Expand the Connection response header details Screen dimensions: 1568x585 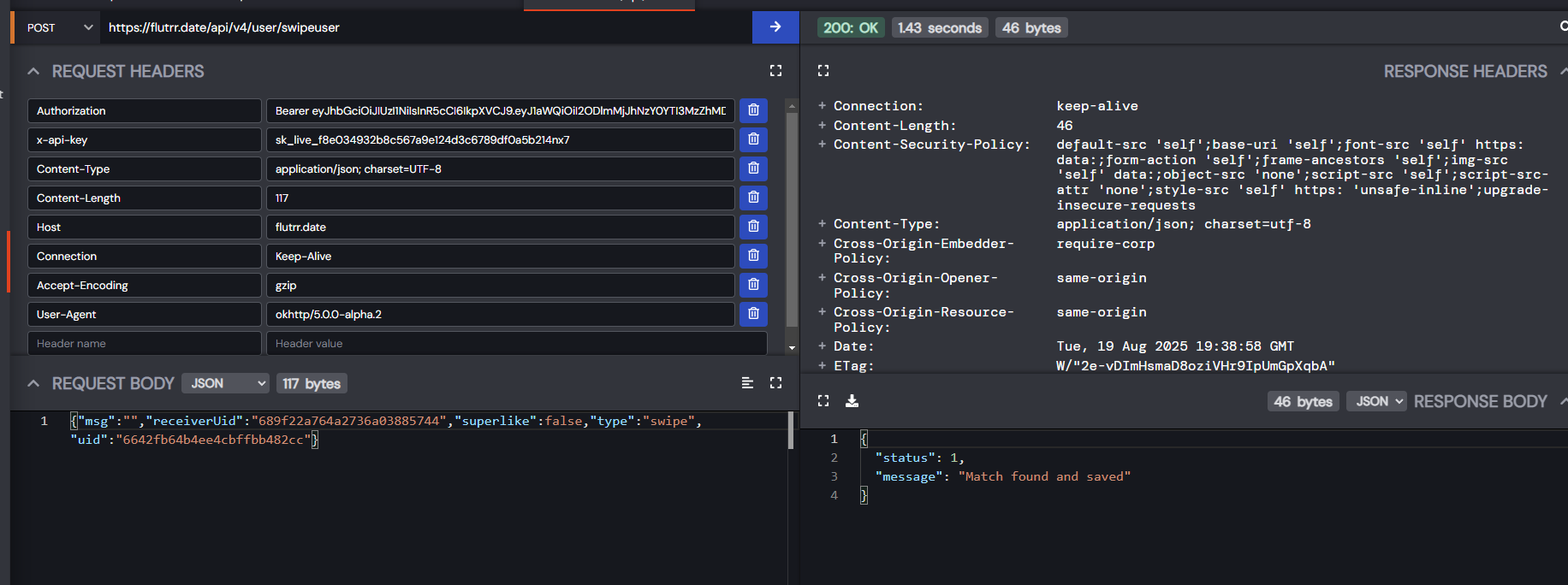[822, 106]
